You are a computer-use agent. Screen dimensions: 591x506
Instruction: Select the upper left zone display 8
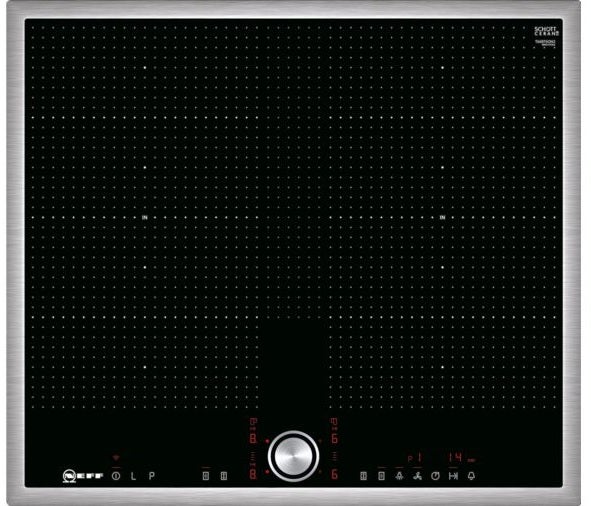point(253,439)
